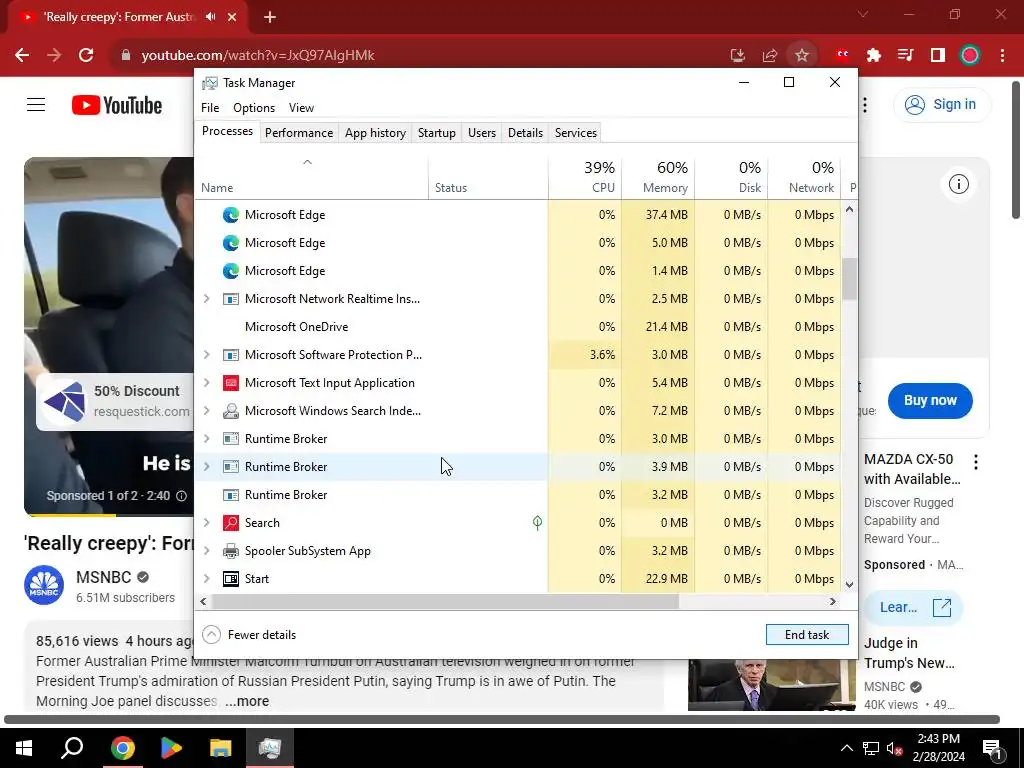Click the Runtime Broker icon in the 3.2 MB row
The height and width of the screenshot is (768, 1024).
tap(231, 495)
